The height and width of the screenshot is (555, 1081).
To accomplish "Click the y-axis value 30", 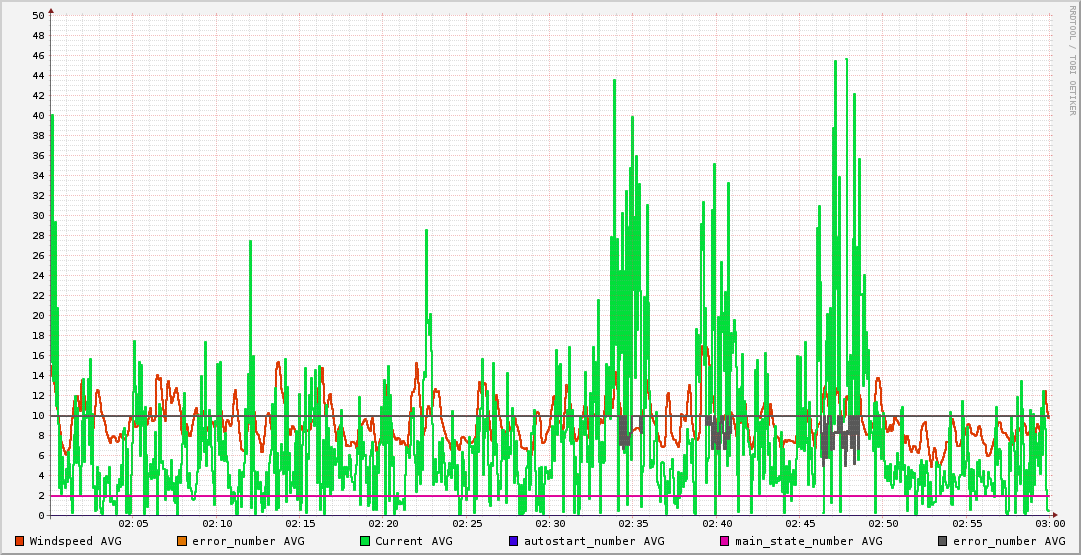I will [x=39, y=215].
